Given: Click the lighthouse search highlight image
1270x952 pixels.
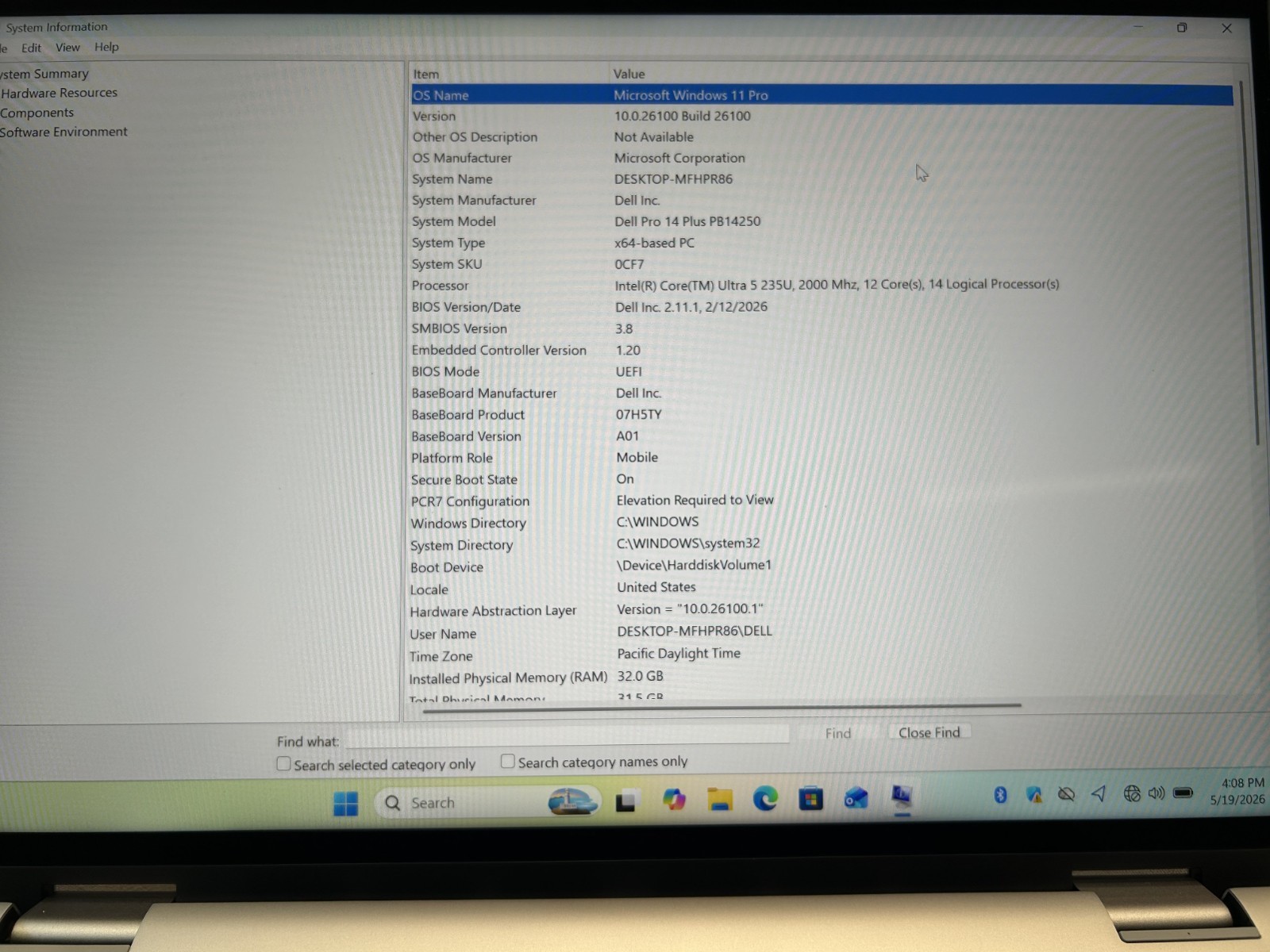Looking at the screenshot, I should pyautogui.click(x=572, y=800).
